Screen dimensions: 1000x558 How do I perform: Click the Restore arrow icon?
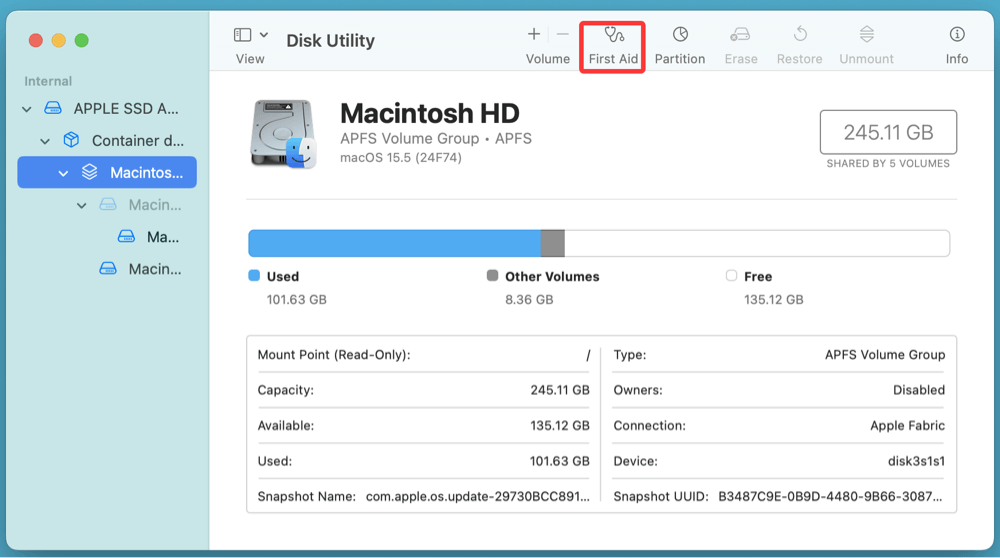(x=800, y=33)
